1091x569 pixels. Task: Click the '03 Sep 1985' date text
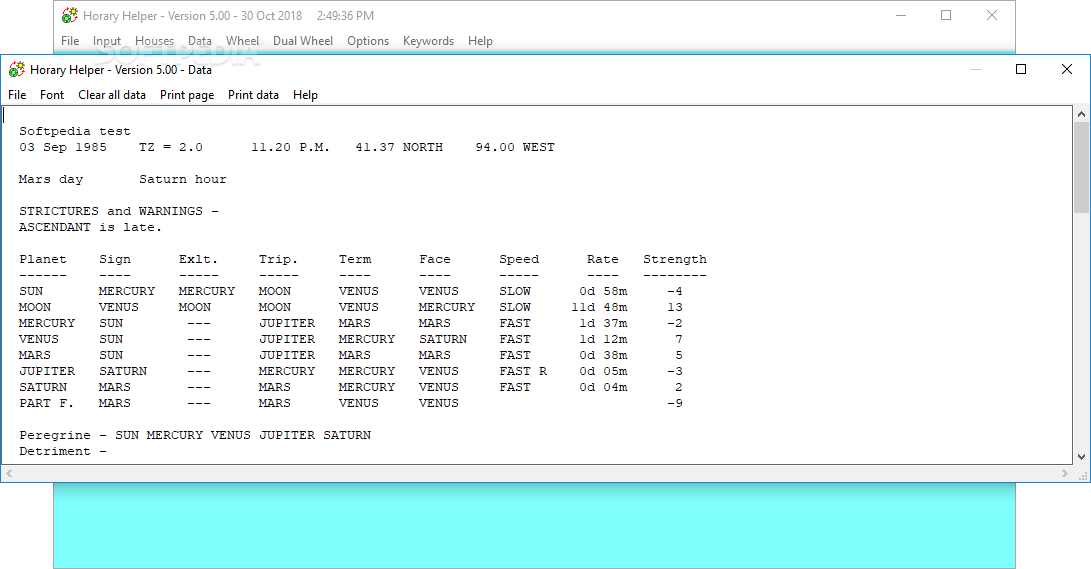click(x=63, y=147)
